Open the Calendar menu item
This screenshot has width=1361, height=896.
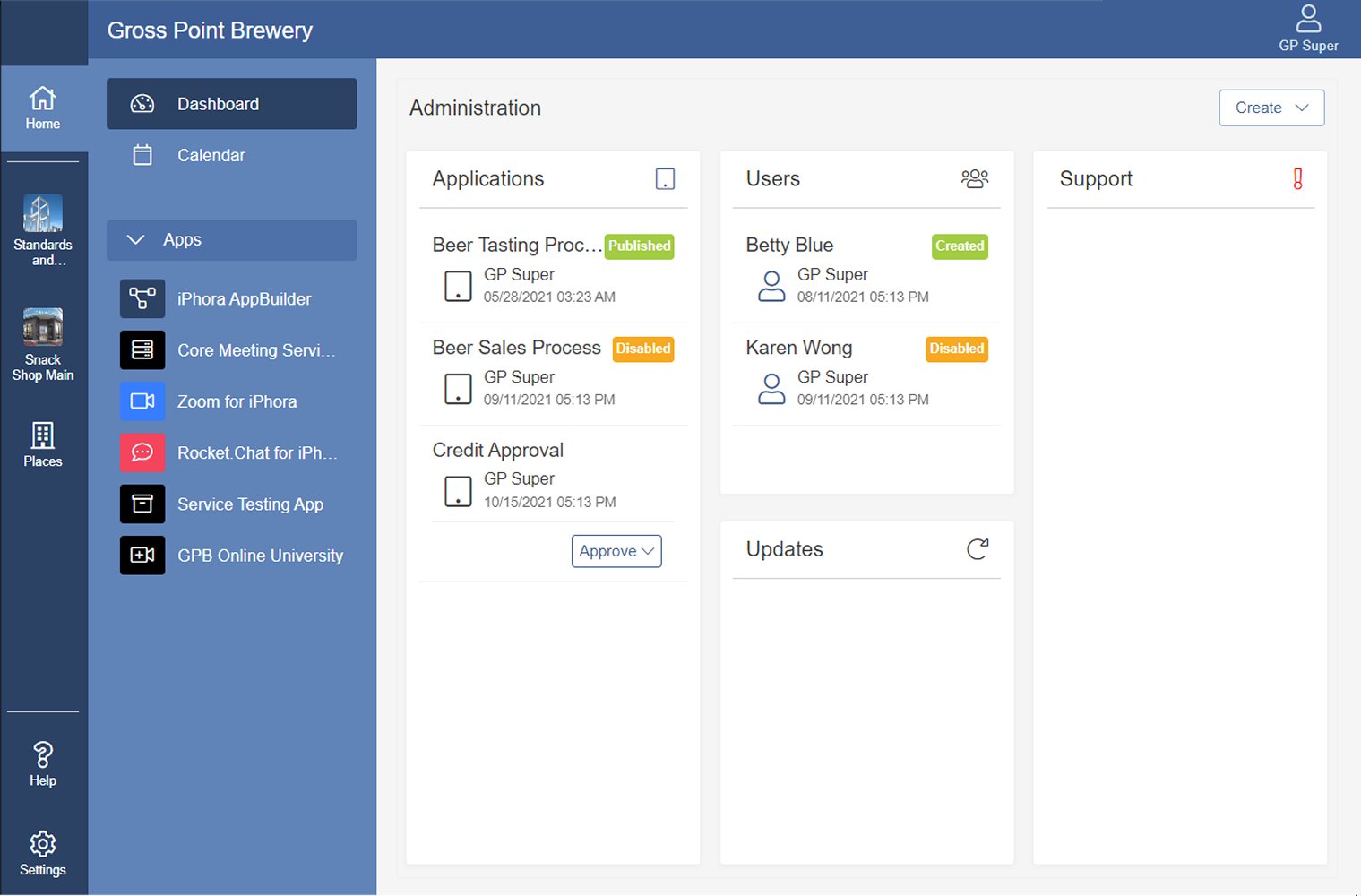[x=211, y=155]
